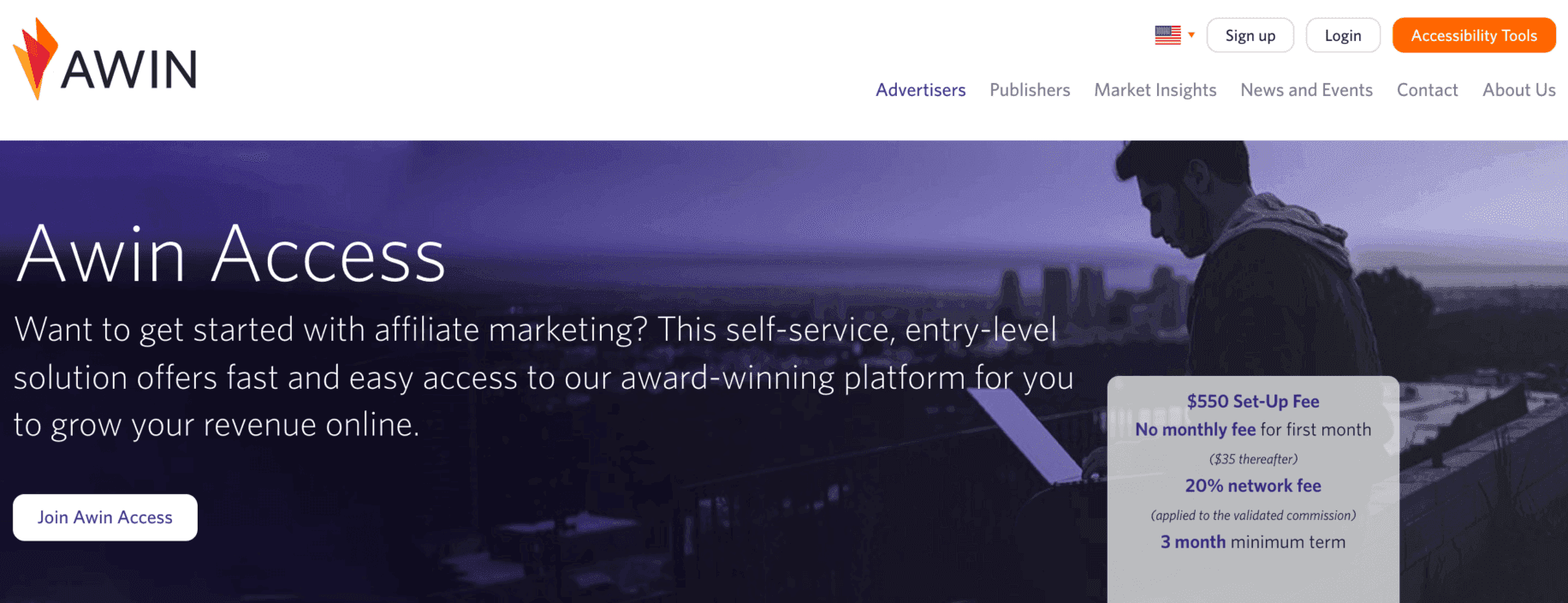Screen dimensions: 1568x603
Task: Click the "$550 Set-Up Fee" text
Action: pyautogui.click(x=1253, y=402)
